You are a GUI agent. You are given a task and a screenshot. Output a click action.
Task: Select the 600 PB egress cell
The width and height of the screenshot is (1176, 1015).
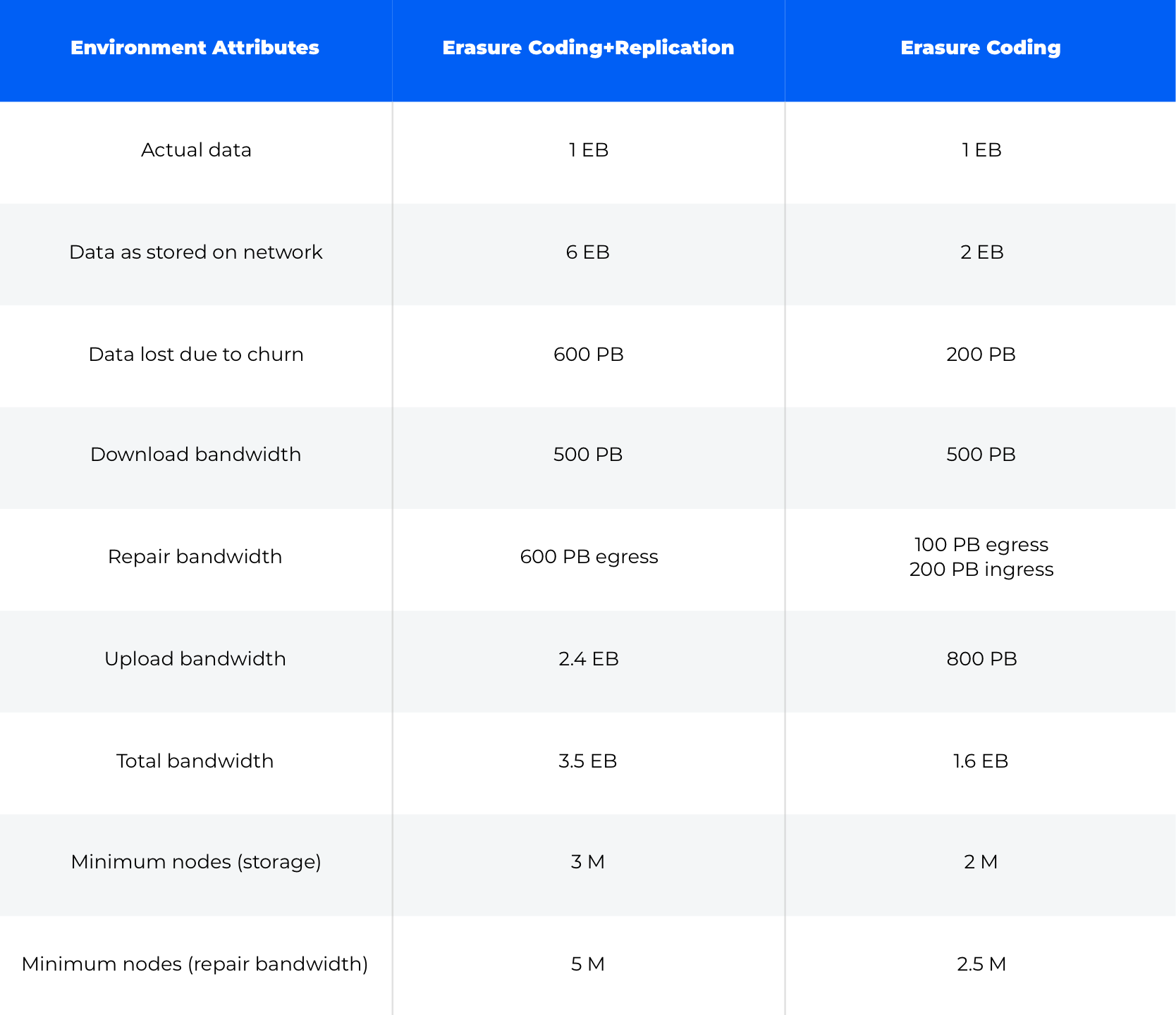pyautogui.click(x=589, y=557)
